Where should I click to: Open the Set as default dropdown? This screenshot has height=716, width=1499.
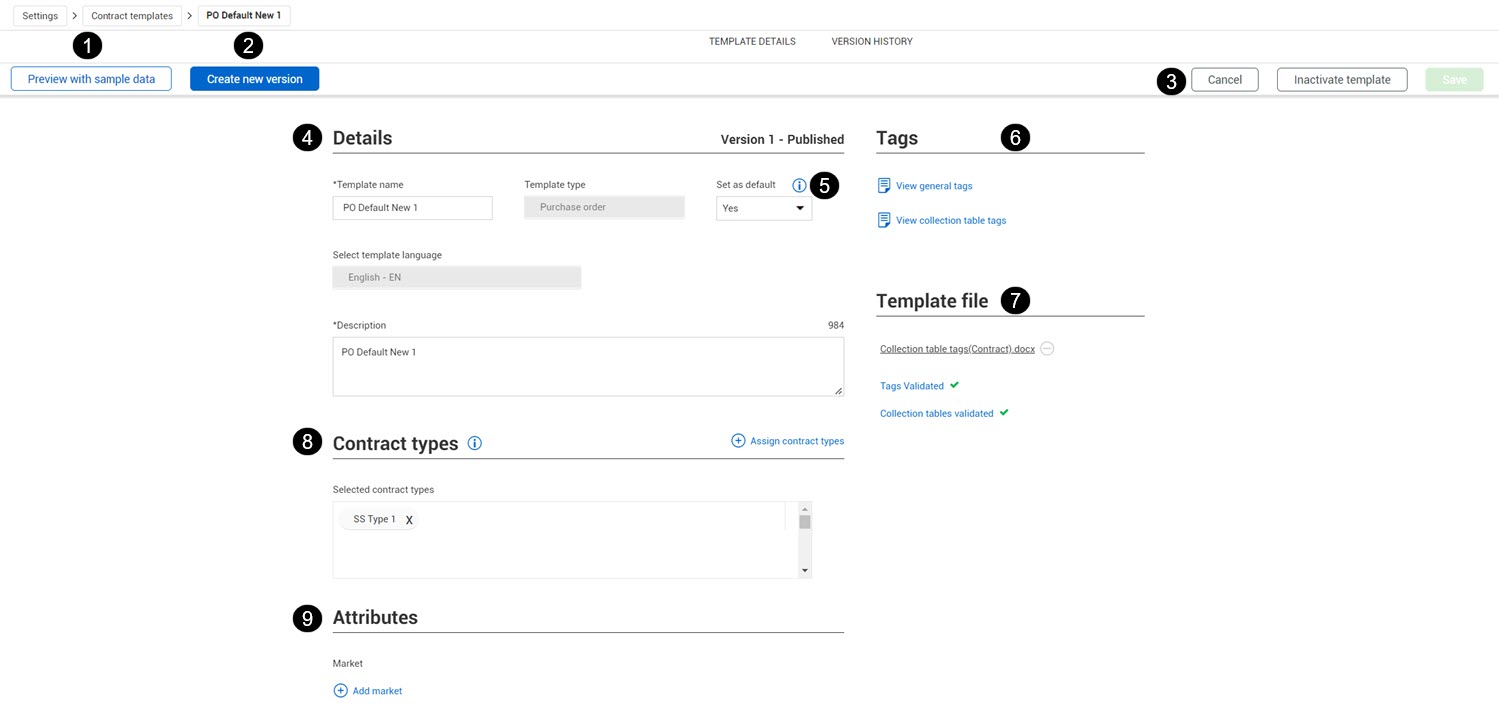pyautogui.click(x=764, y=208)
